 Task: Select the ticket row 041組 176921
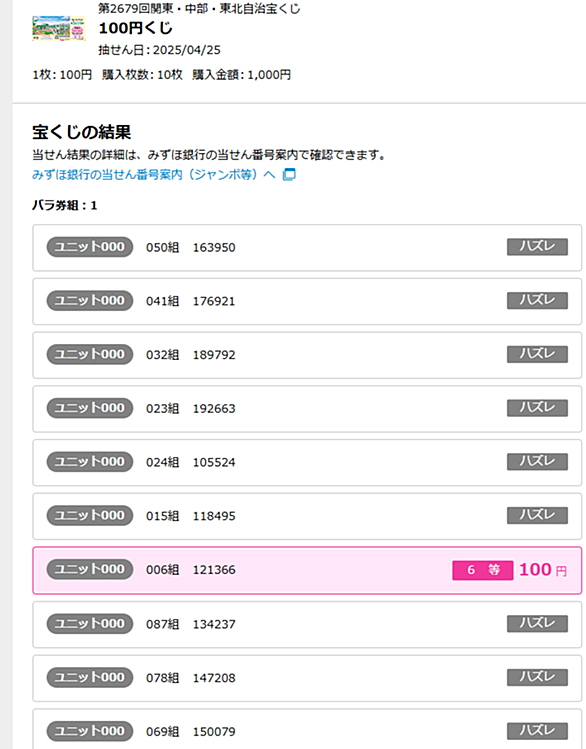307,301
